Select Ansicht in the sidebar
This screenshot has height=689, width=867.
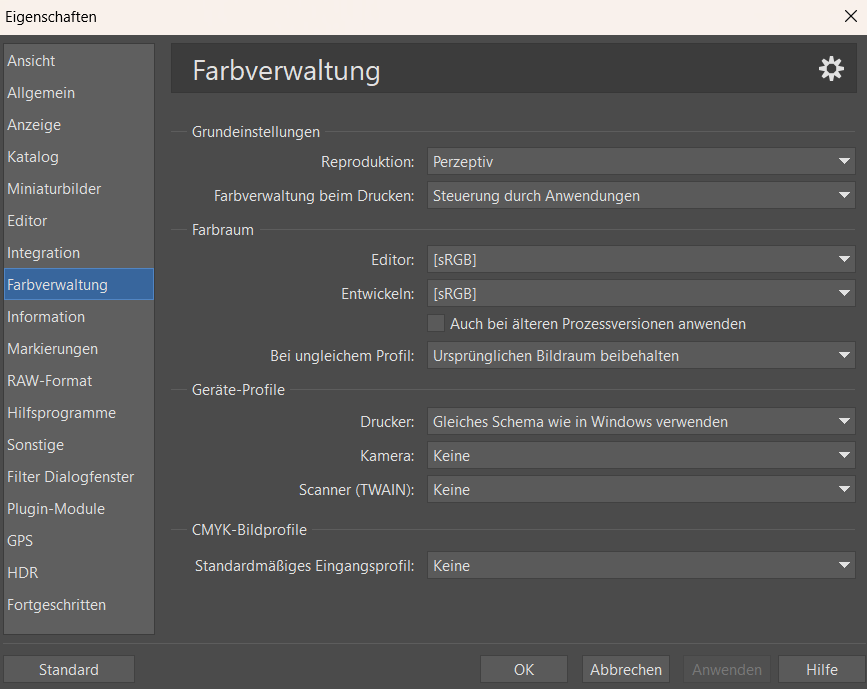[x=79, y=61]
